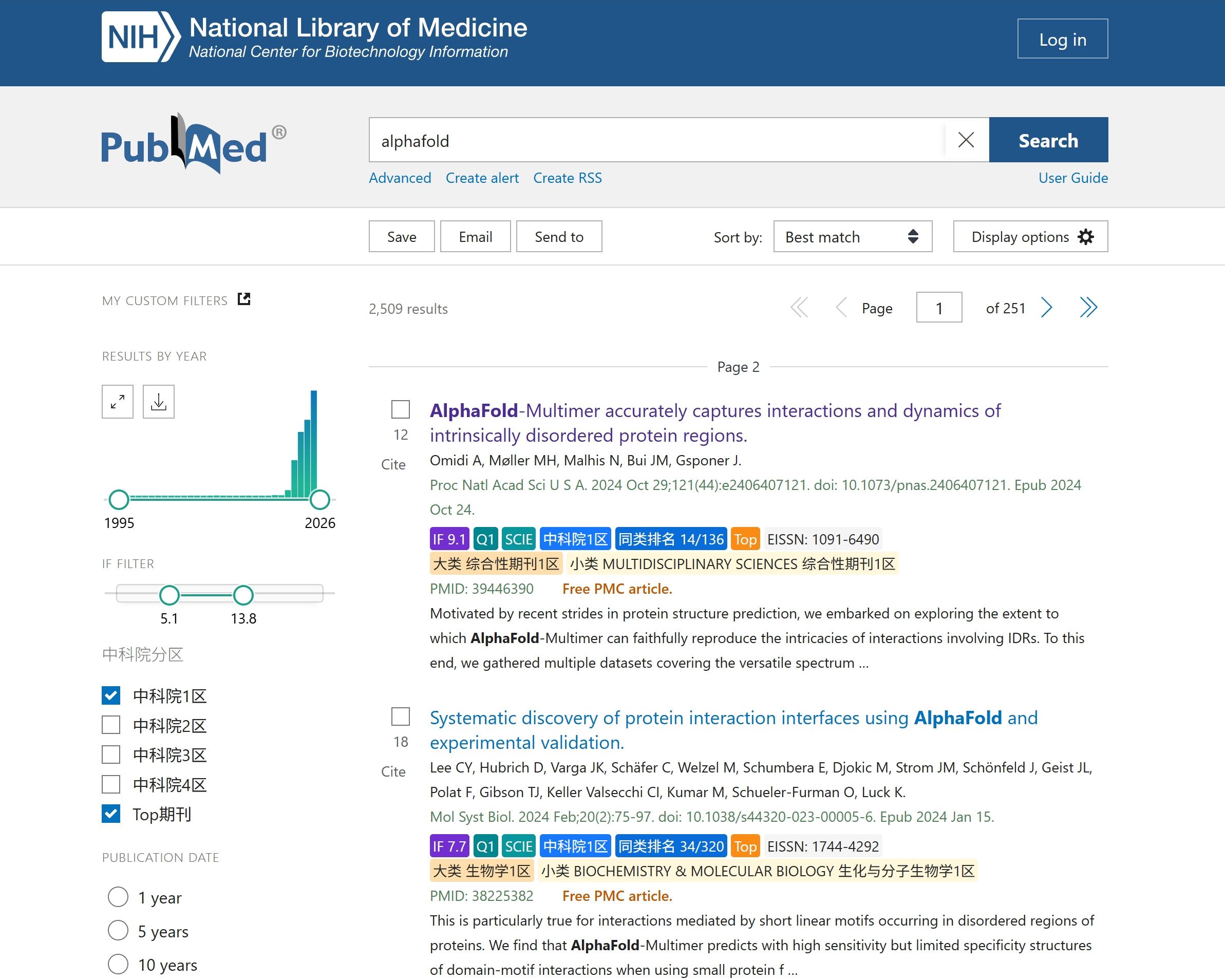Click the page number input field
The width and height of the screenshot is (1225, 980).
pyautogui.click(x=938, y=307)
